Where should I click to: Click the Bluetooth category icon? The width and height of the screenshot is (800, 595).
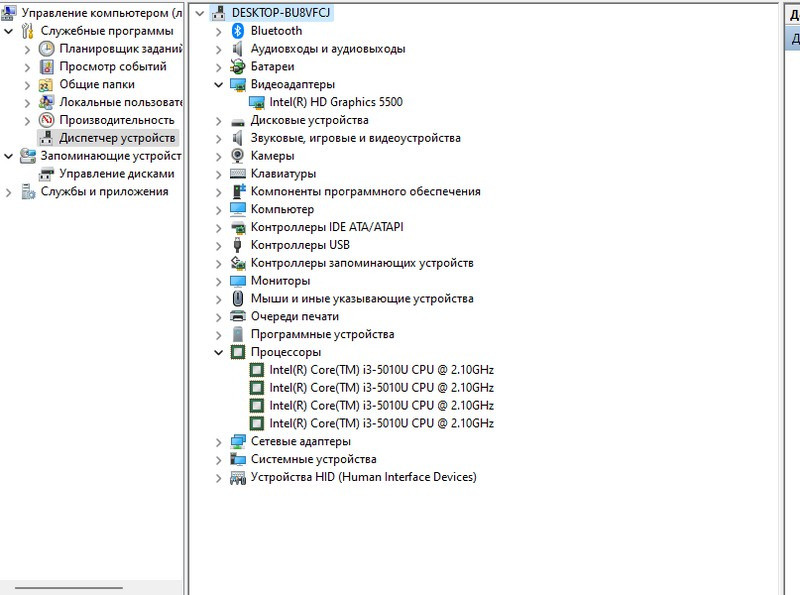[238, 31]
